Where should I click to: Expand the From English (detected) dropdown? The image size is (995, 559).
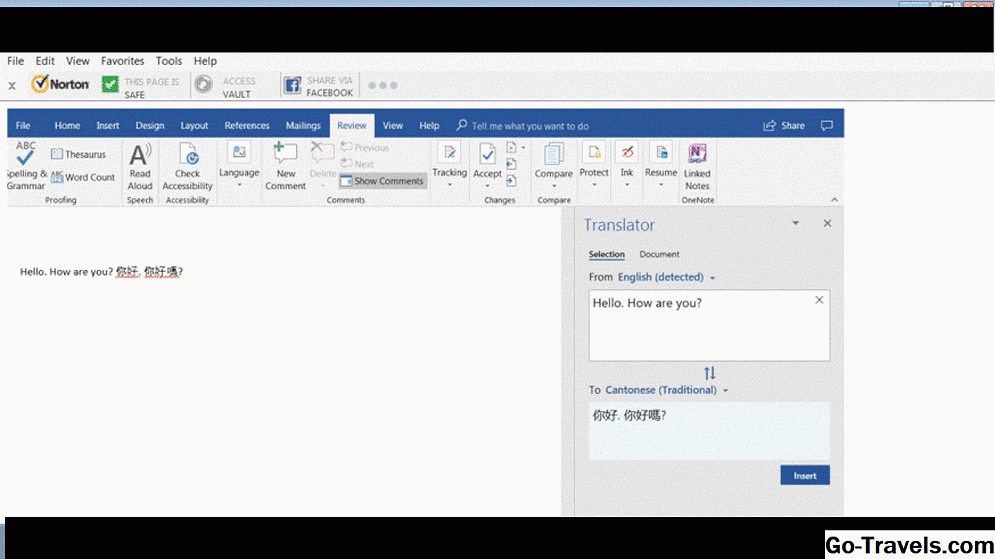666,278
